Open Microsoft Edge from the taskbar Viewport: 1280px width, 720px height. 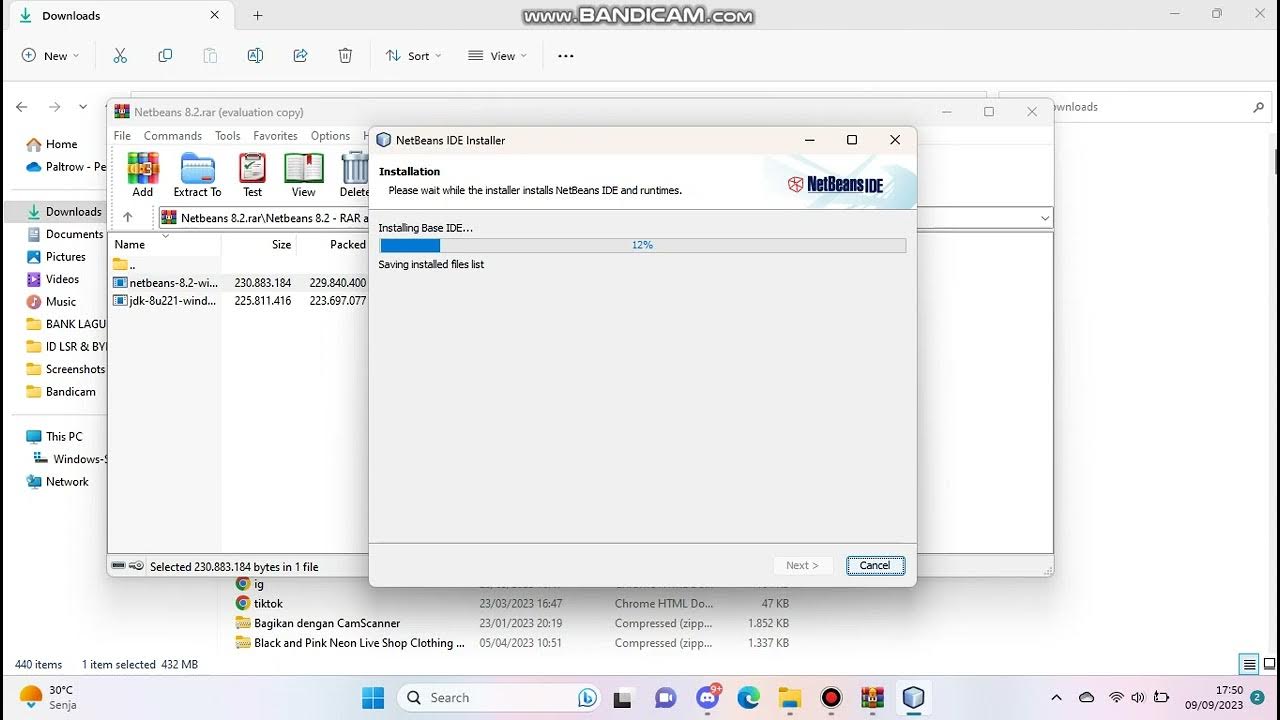click(749, 698)
